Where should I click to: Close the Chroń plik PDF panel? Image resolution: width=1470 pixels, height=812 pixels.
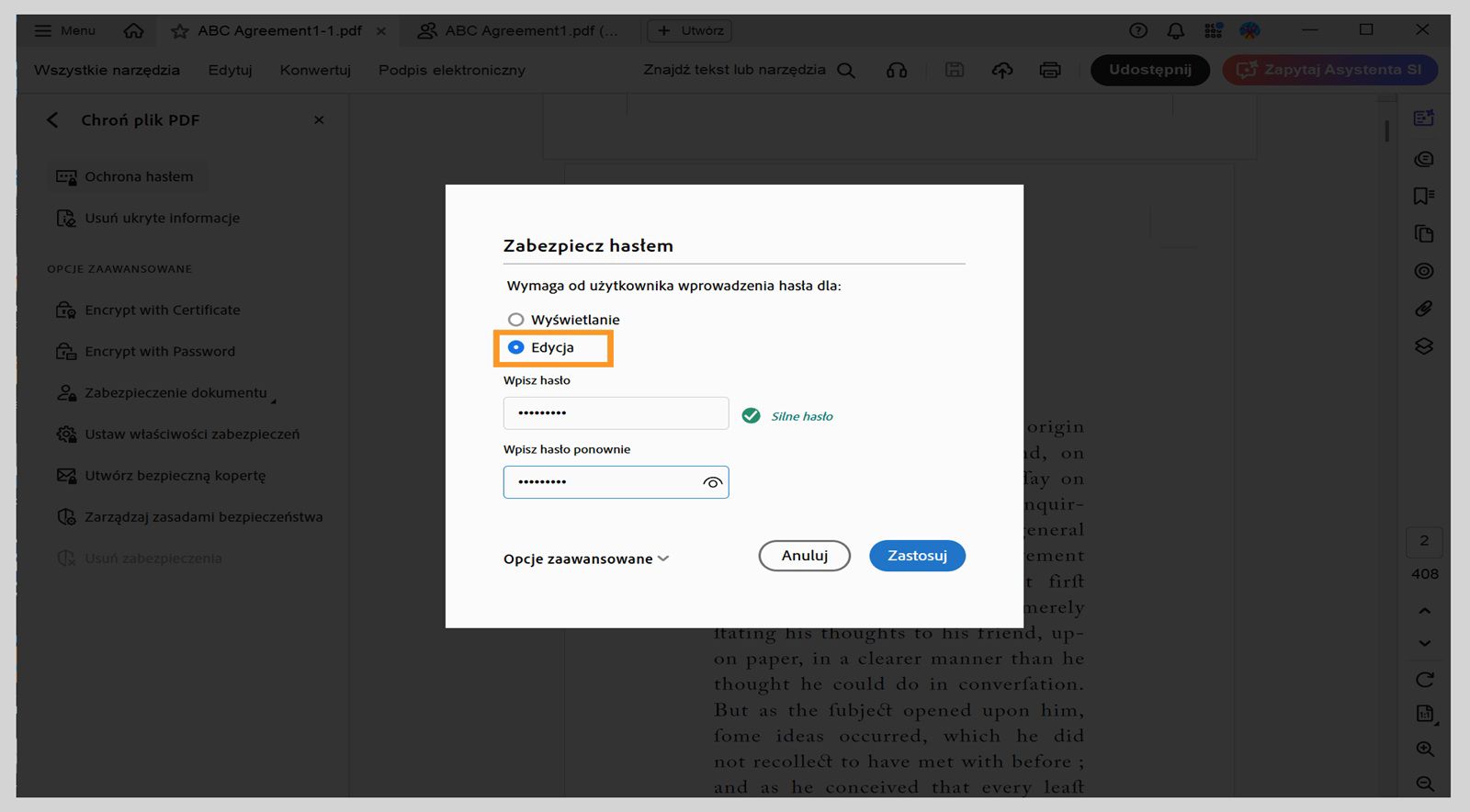(x=319, y=120)
